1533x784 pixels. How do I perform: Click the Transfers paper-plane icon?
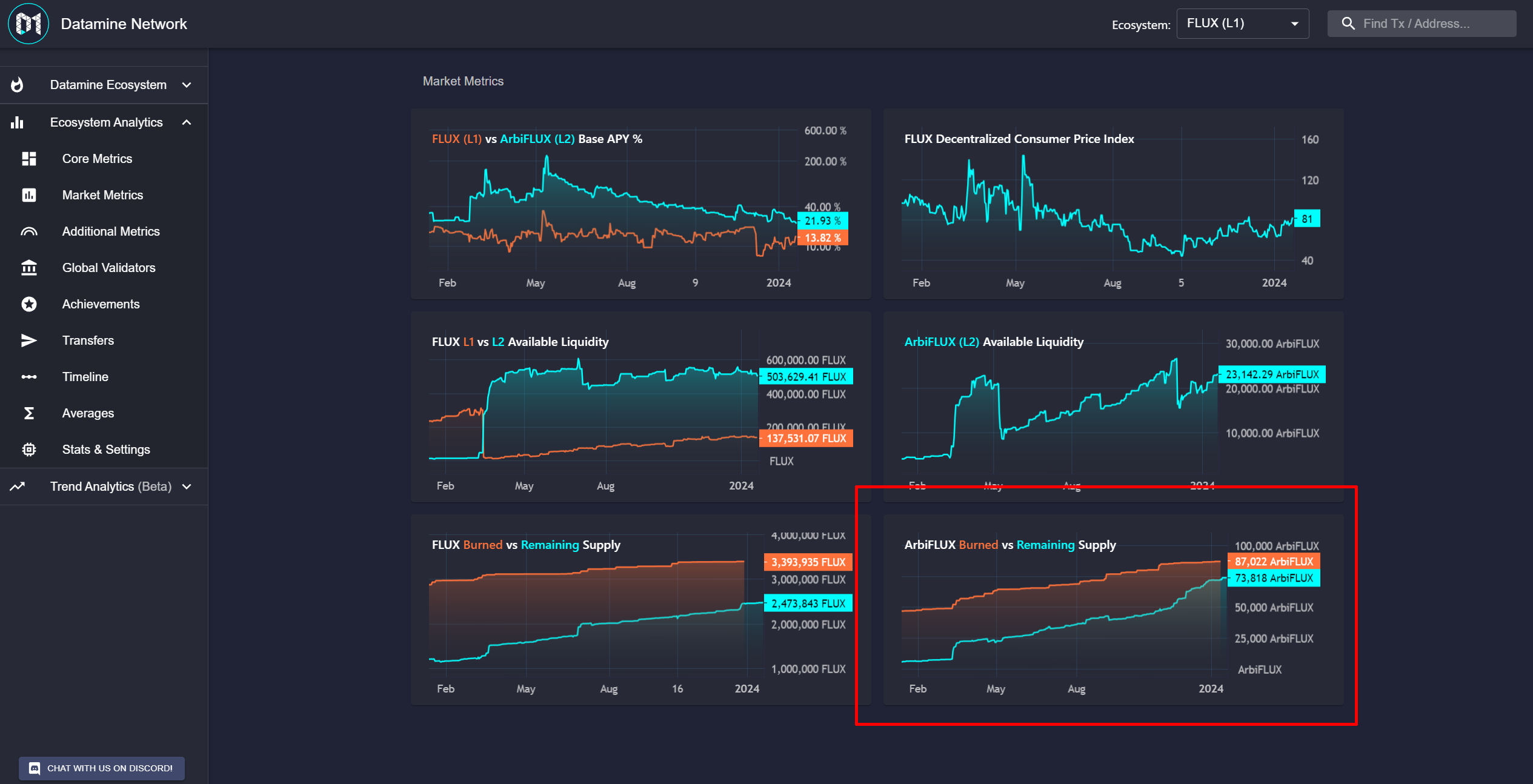click(29, 341)
